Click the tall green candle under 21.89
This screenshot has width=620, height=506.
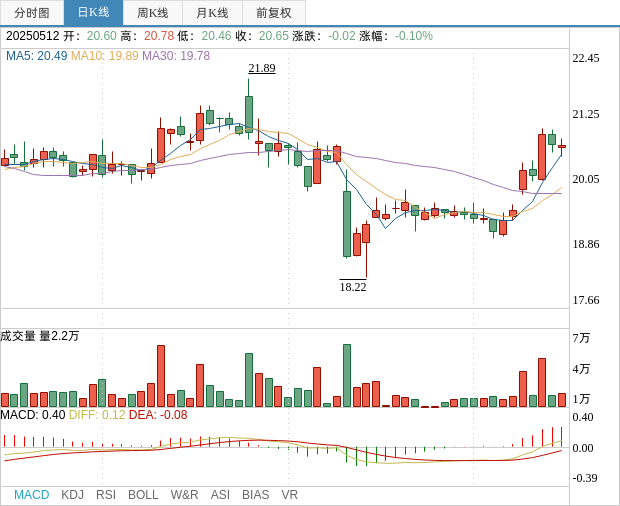click(x=249, y=114)
